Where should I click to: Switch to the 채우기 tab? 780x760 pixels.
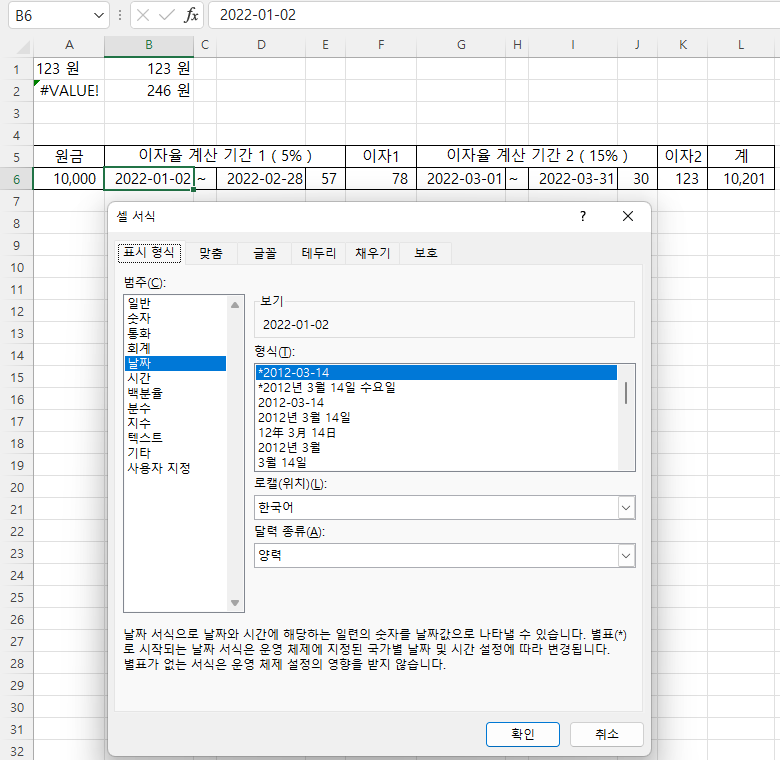(372, 253)
